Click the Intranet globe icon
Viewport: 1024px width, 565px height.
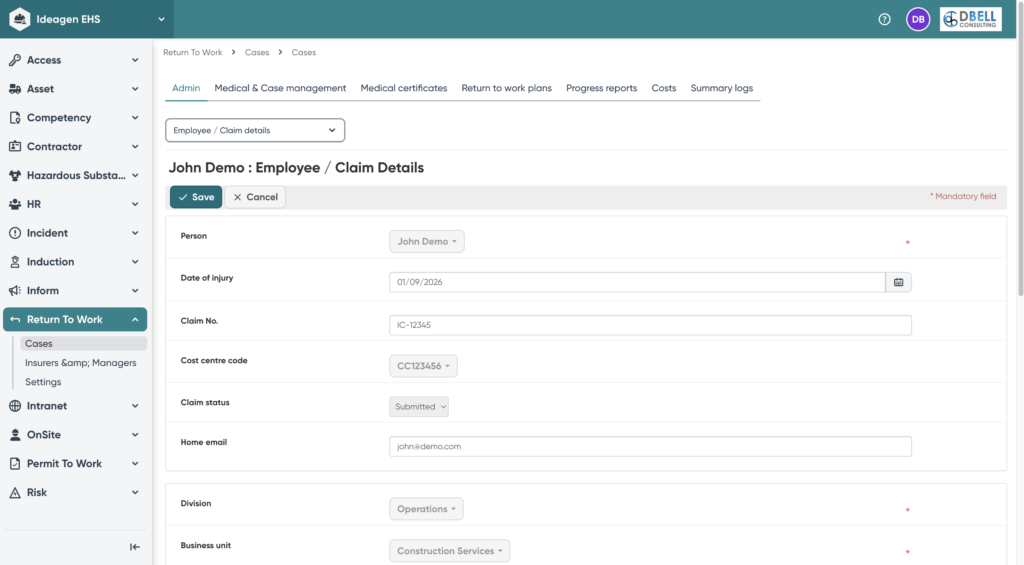[14, 406]
